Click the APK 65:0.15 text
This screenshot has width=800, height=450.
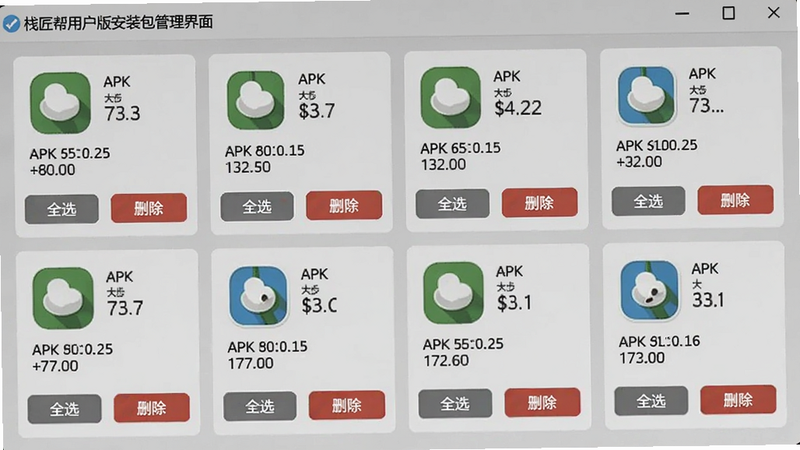[x=460, y=148]
